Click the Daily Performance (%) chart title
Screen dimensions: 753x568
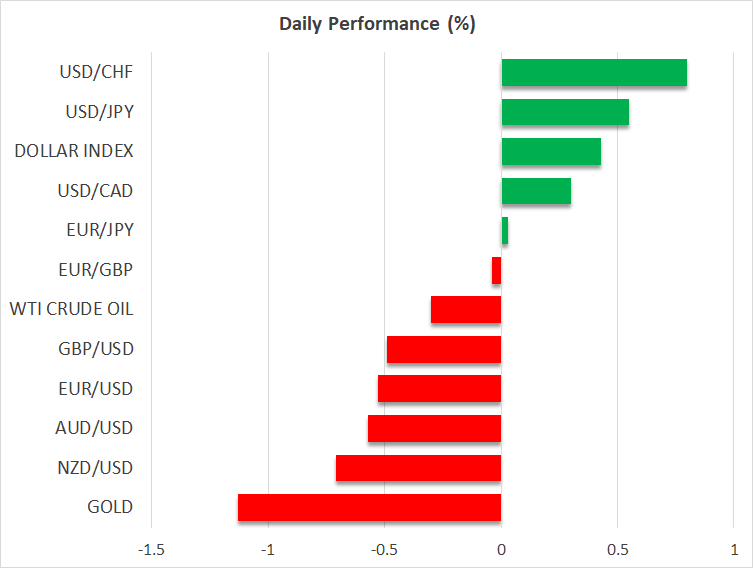click(376, 24)
